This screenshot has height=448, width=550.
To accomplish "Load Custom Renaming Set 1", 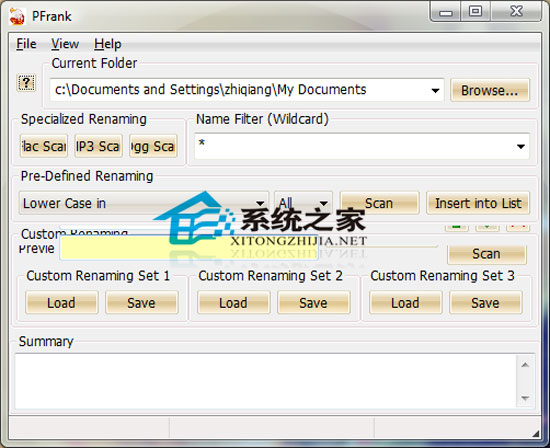I will pyautogui.click(x=61, y=303).
